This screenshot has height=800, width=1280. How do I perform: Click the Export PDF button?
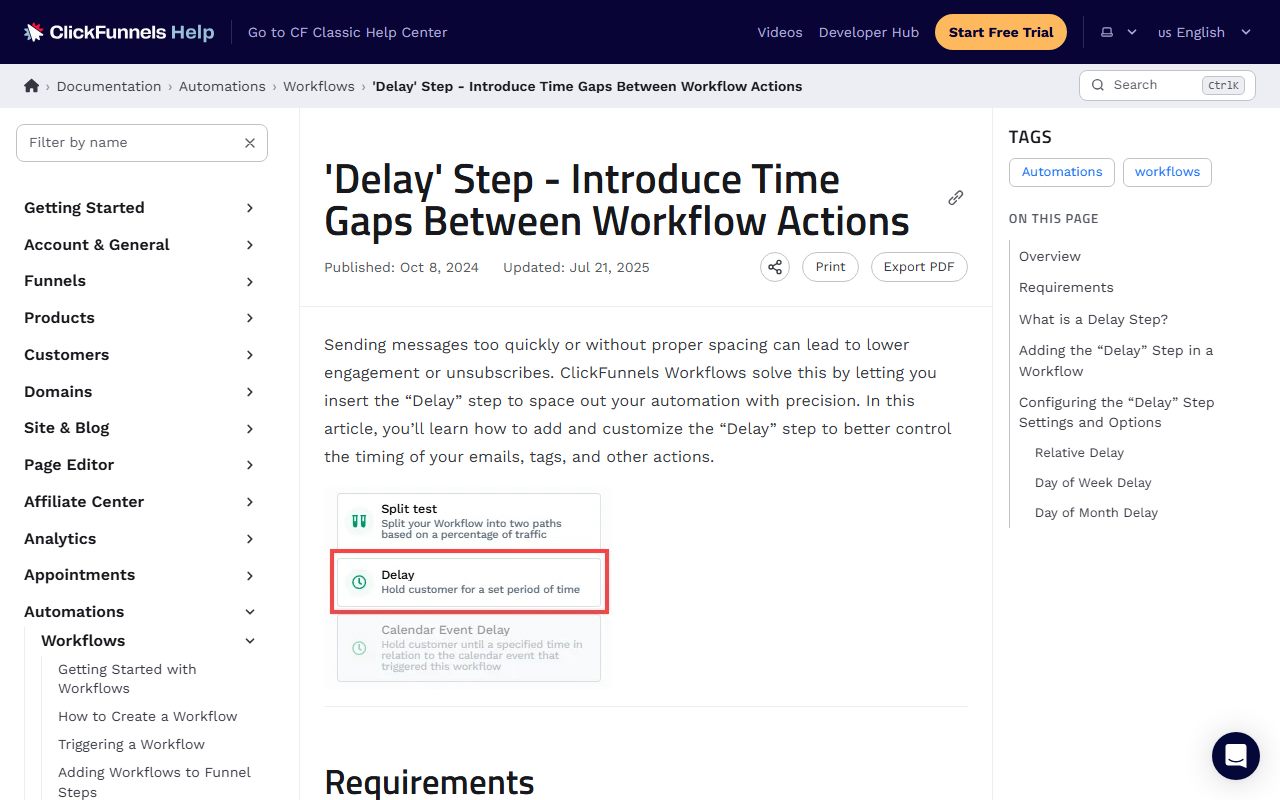coord(919,267)
